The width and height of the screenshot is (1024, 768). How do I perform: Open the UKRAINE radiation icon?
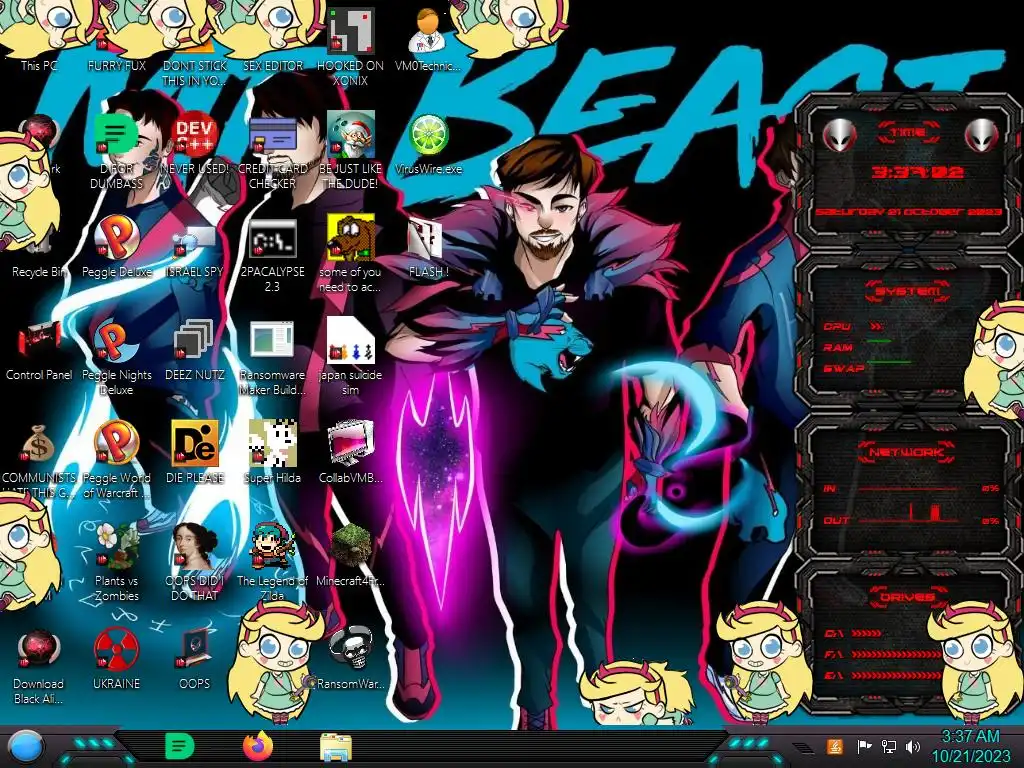pos(116,658)
